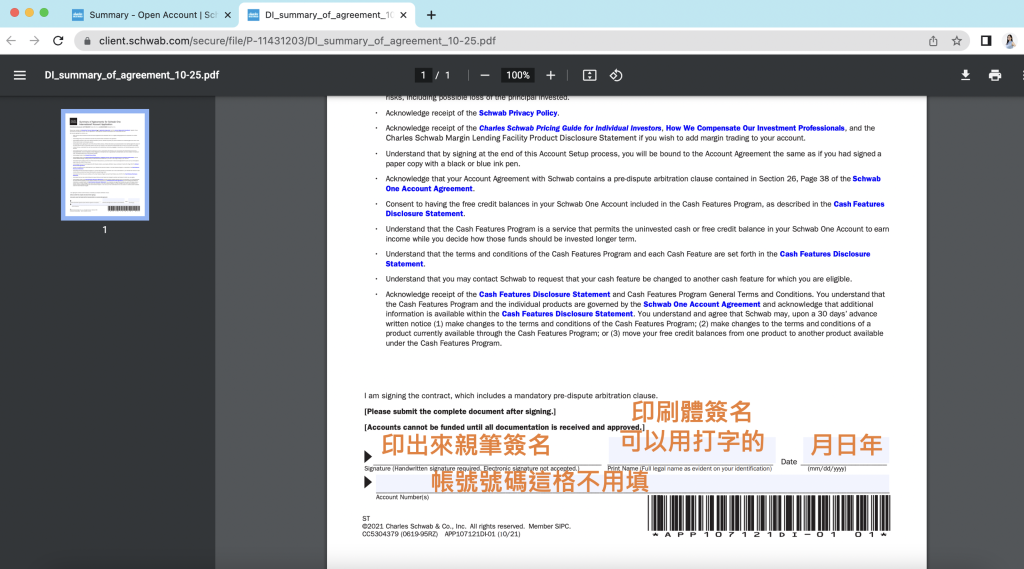Viewport: 1024px width, 569px height.
Task: Click the Print Name field
Action: [x=692, y=451]
